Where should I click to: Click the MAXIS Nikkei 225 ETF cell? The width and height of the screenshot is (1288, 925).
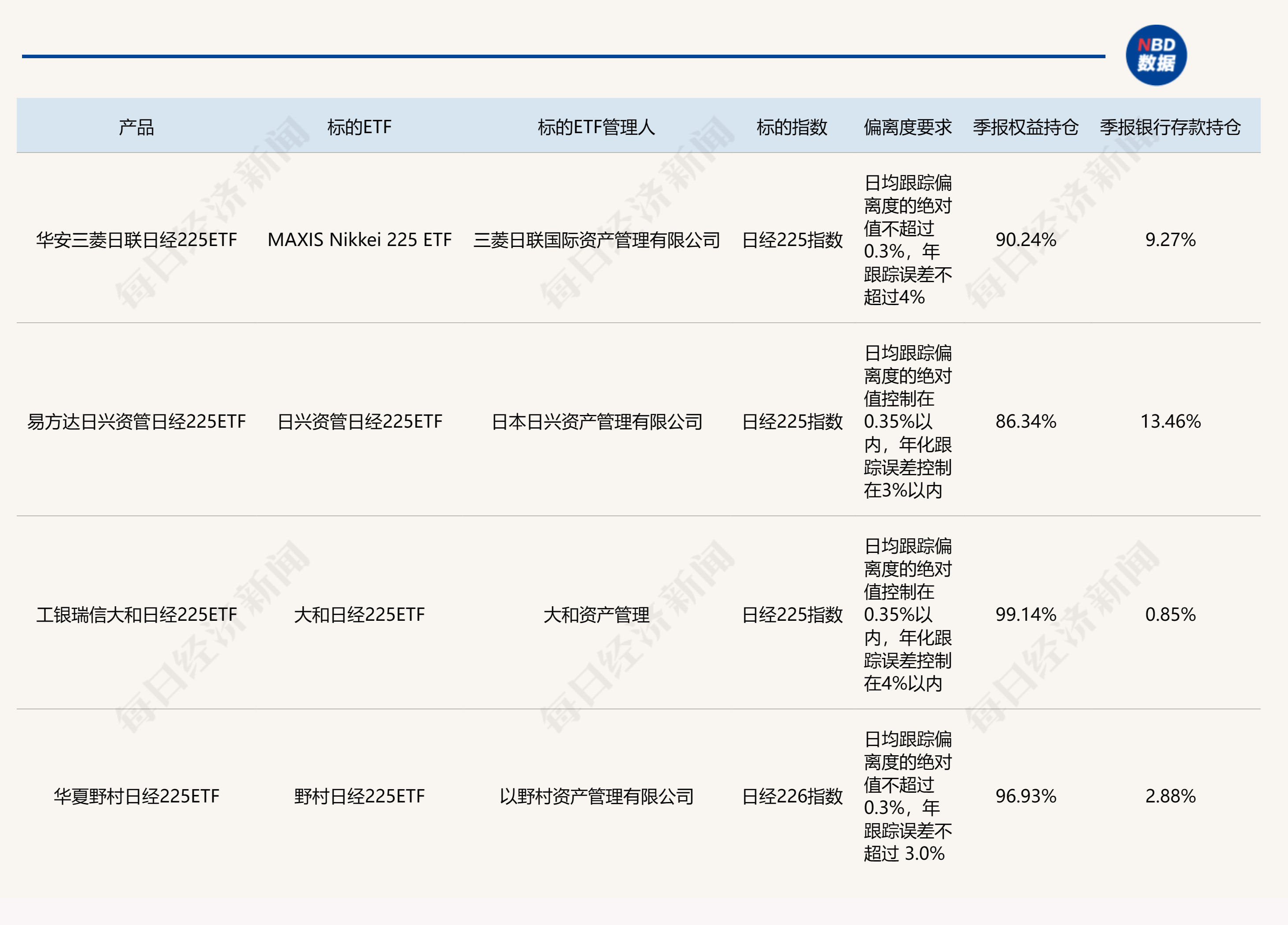359,240
